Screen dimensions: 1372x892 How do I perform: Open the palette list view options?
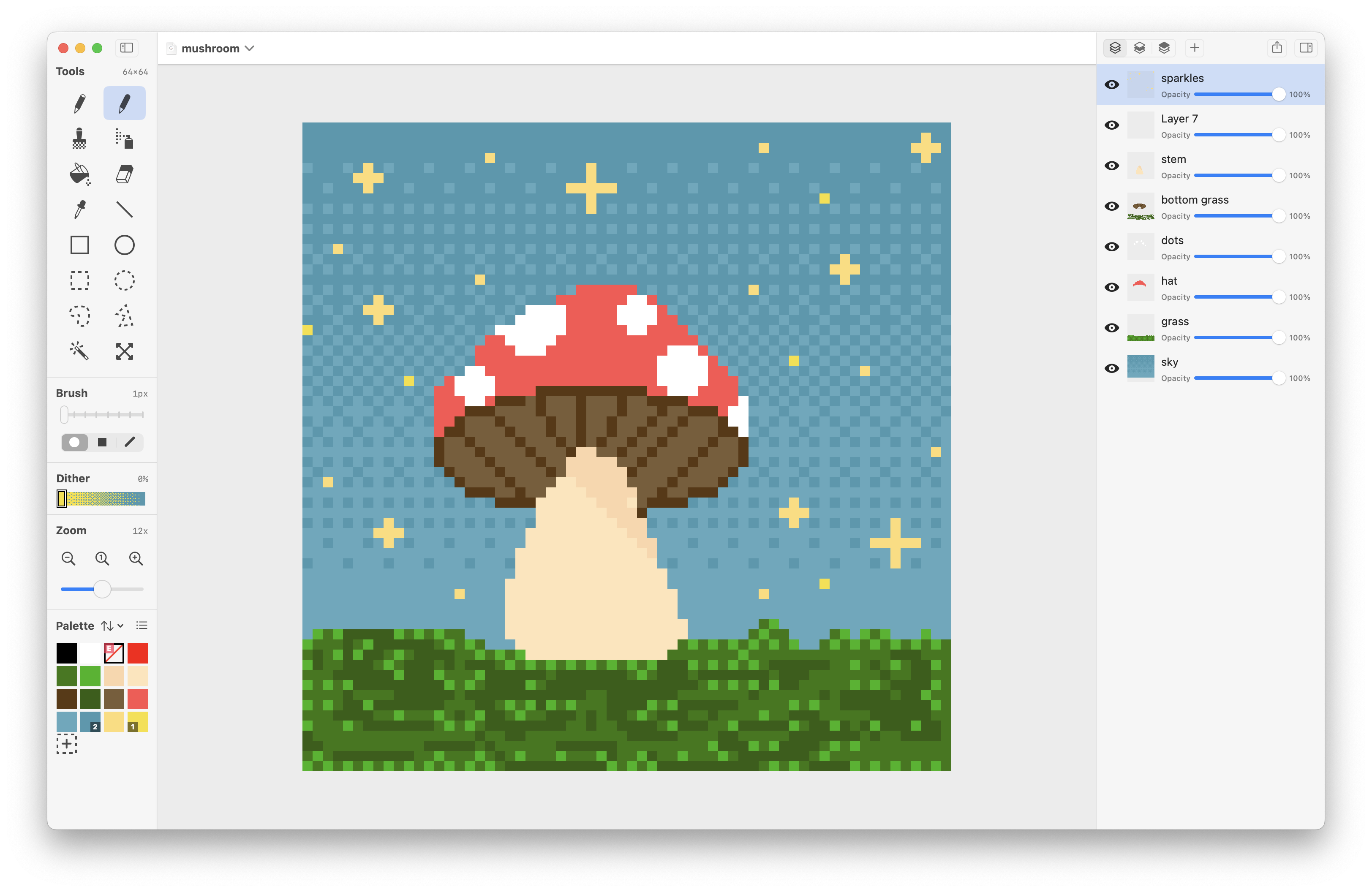click(x=142, y=626)
